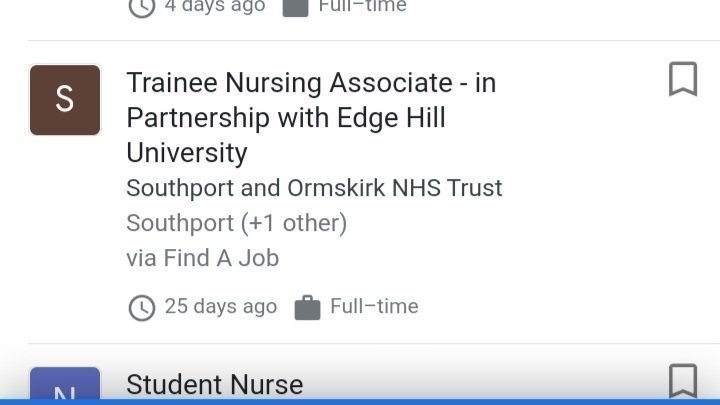Click the blue N company logo
The width and height of the screenshot is (720, 405).
[65, 384]
